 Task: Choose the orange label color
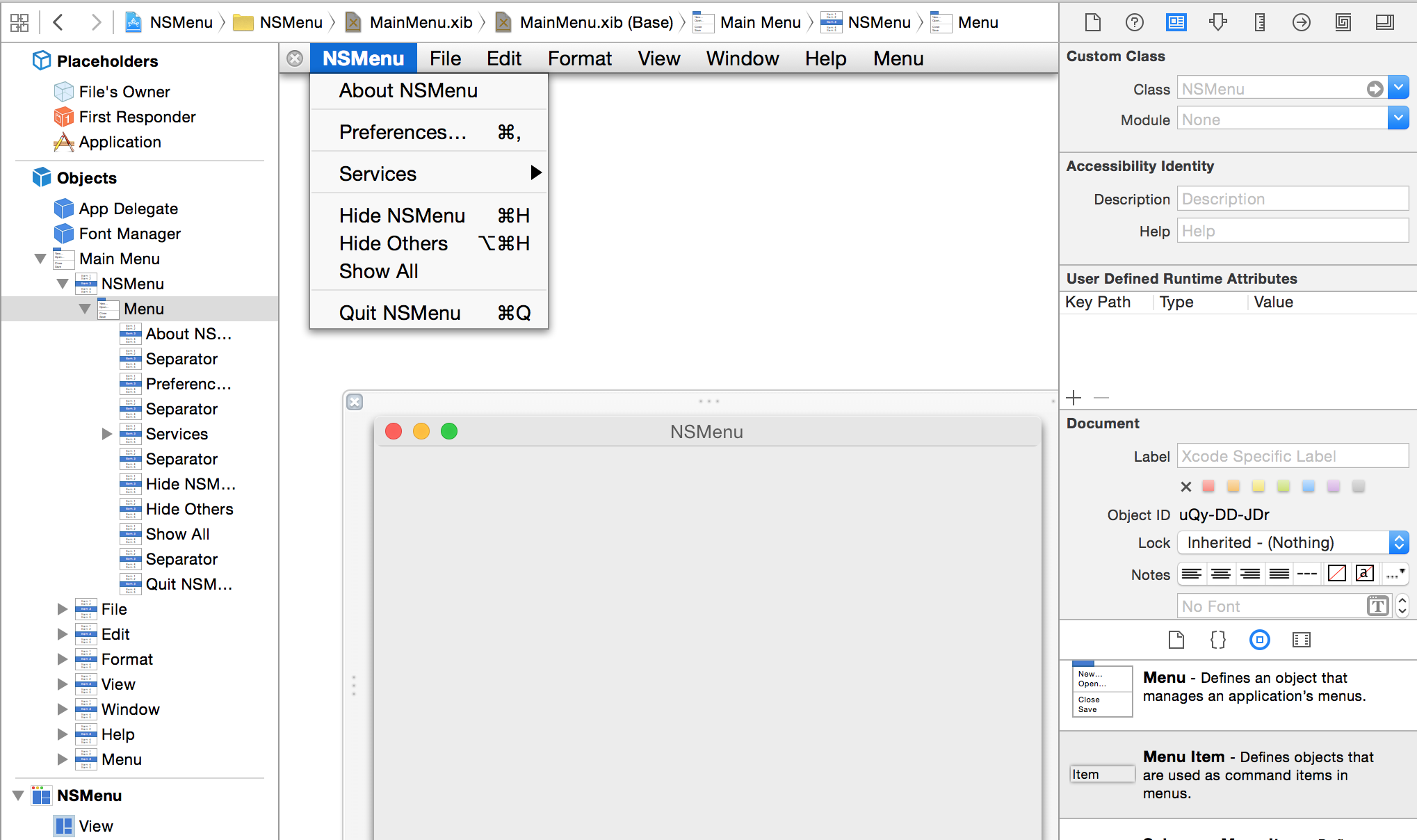coord(1233,487)
